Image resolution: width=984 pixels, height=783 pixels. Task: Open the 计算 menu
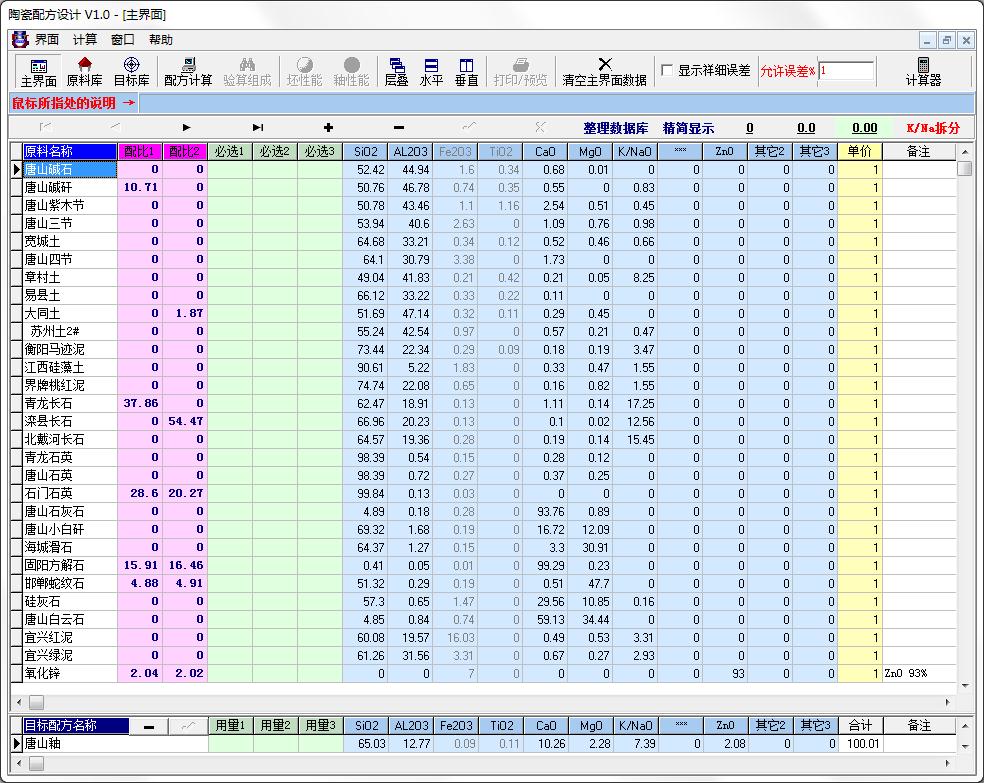[85, 40]
